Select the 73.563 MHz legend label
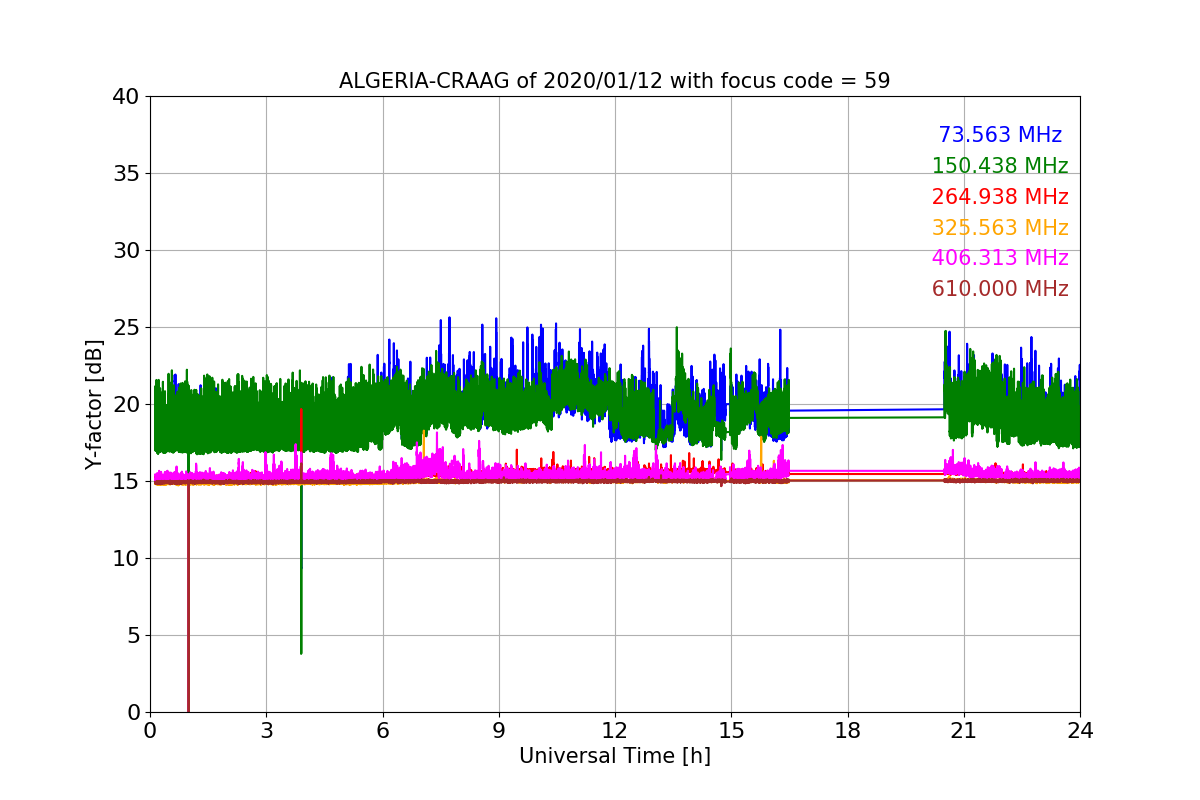Screen dimensions: 1200x800 (1000, 136)
